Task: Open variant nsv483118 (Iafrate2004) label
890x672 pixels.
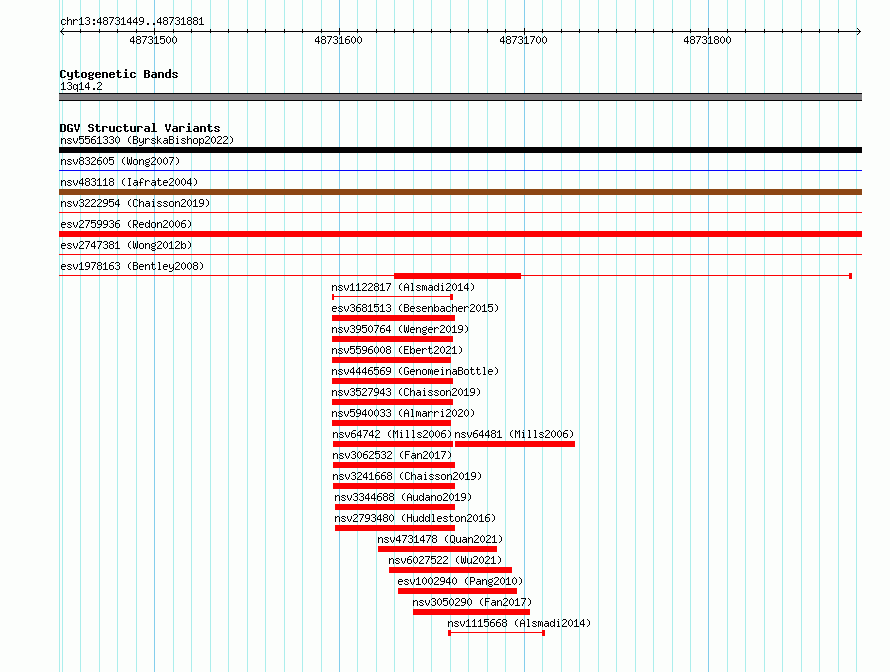Action: point(129,182)
